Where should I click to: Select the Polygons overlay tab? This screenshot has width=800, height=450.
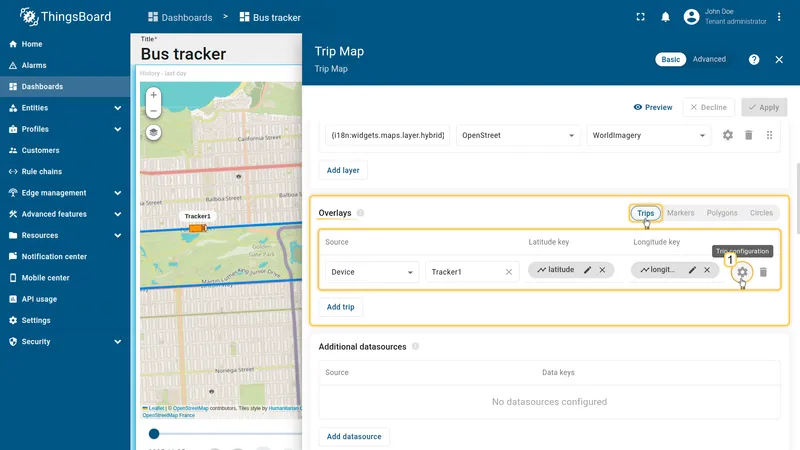coord(722,213)
